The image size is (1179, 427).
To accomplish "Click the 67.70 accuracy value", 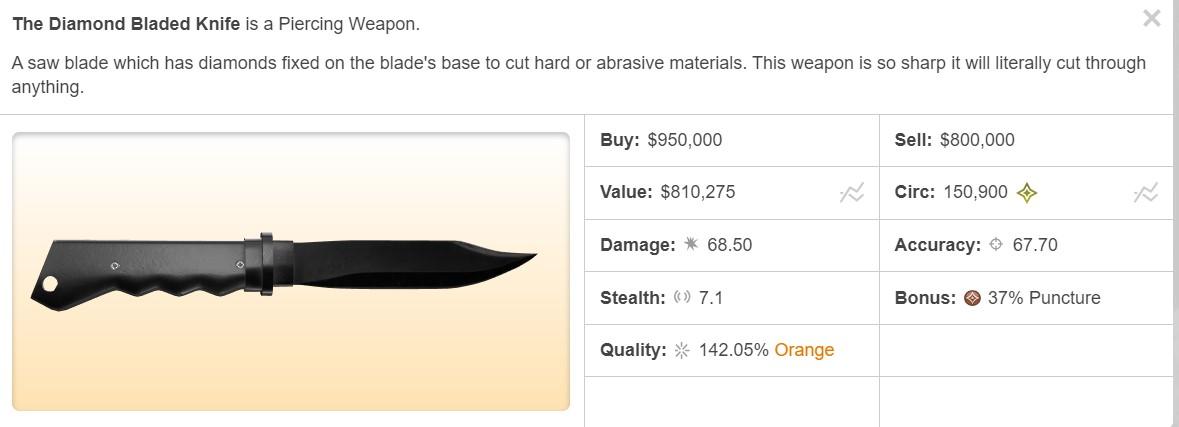I will coord(1035,245).
